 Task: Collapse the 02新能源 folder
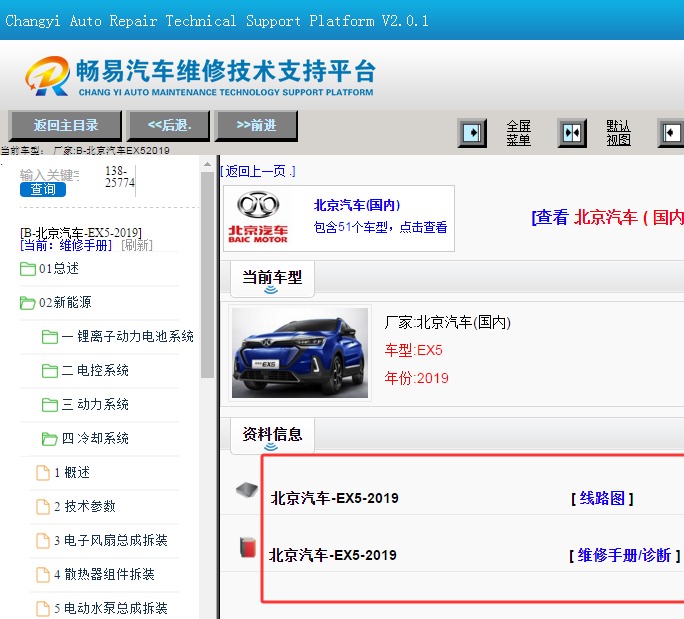tap(56, 302)
